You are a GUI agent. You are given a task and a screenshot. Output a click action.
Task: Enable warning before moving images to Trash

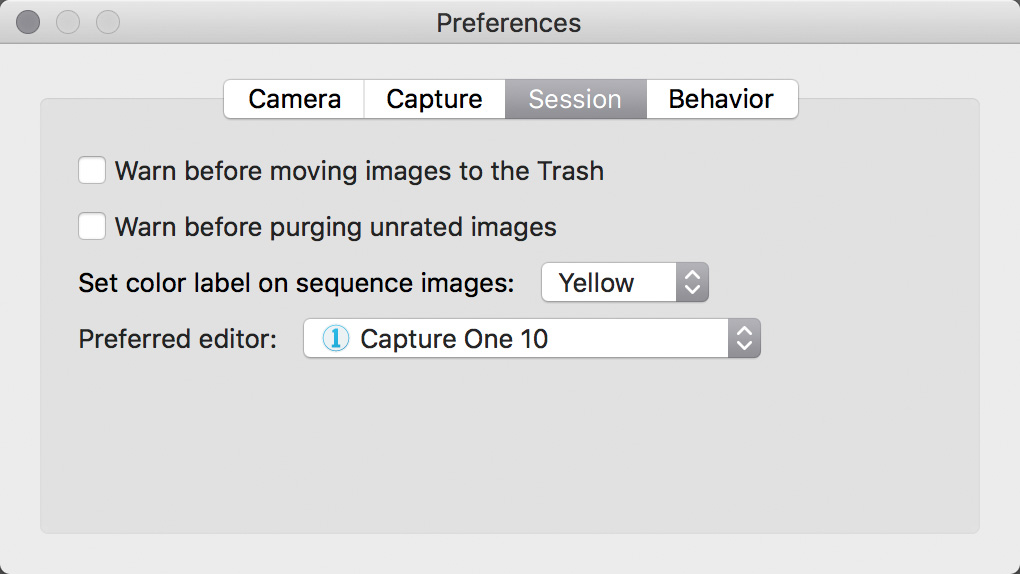(92, 171)
